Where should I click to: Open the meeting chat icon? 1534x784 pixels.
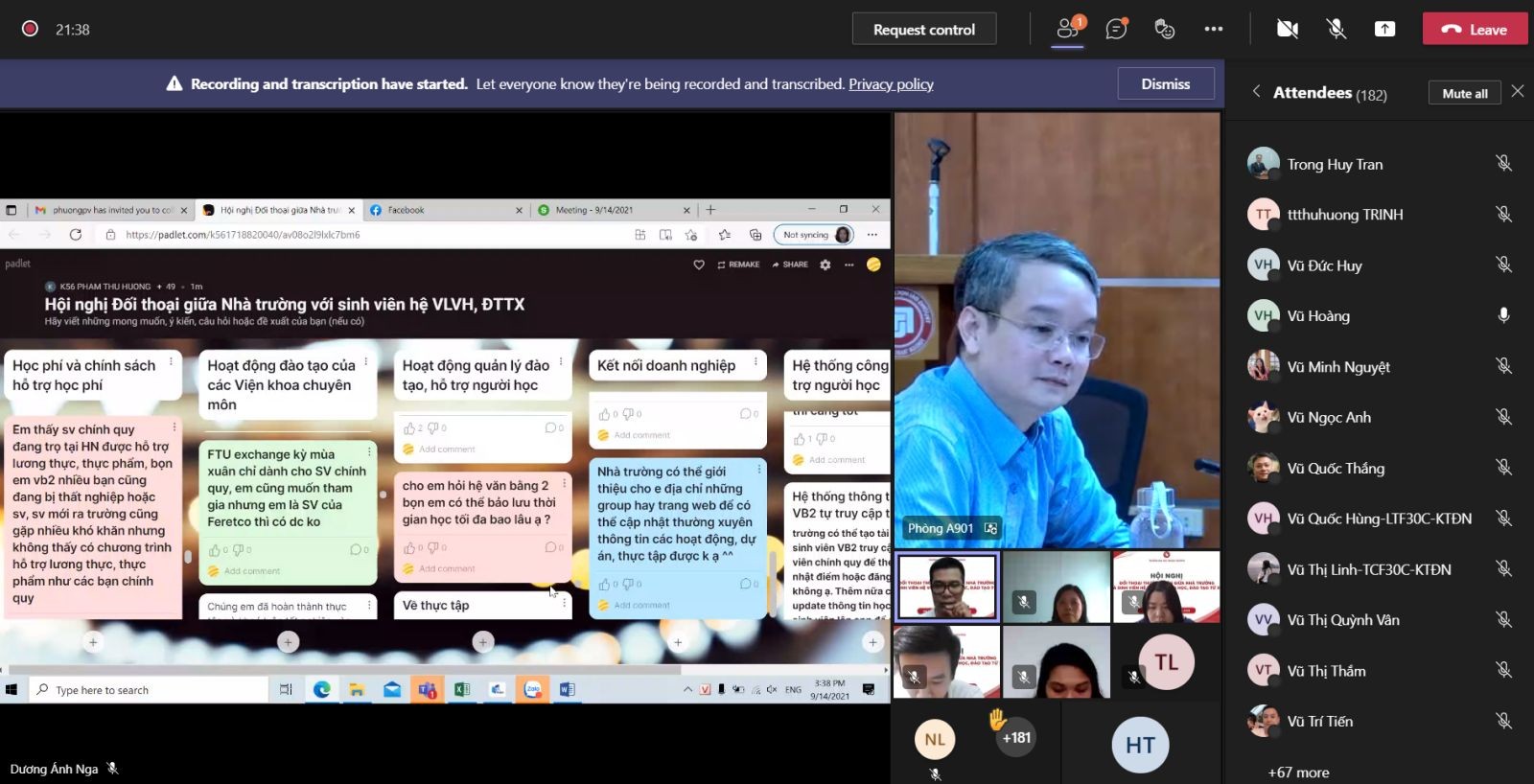pyautogui.click(x=1116, y=29)
